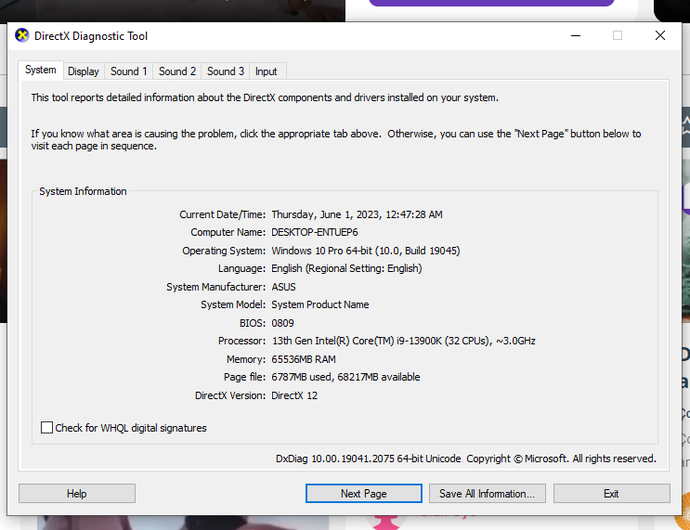Click the Computer Name value DESKTOP-ENTUEP6

tap(315, 232)
